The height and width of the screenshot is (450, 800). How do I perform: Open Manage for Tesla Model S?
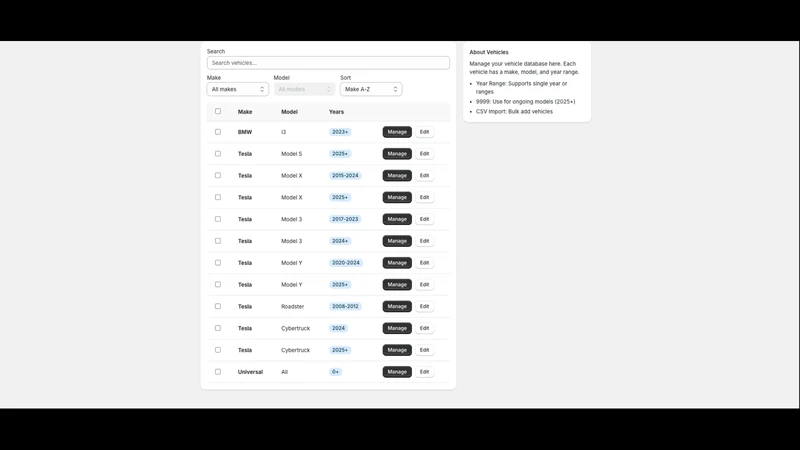click(397, 154)
